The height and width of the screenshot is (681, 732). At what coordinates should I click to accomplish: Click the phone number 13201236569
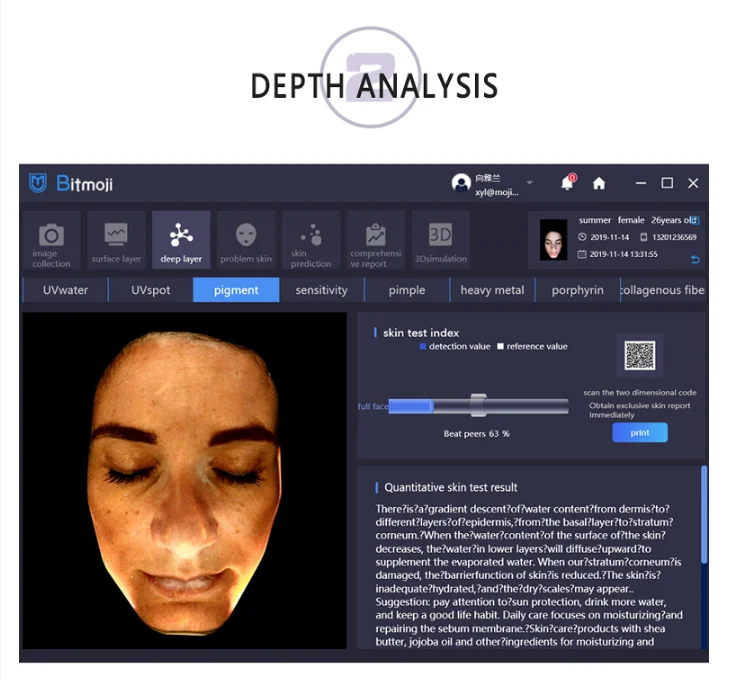pyautogui.click(x=674, y=237)
